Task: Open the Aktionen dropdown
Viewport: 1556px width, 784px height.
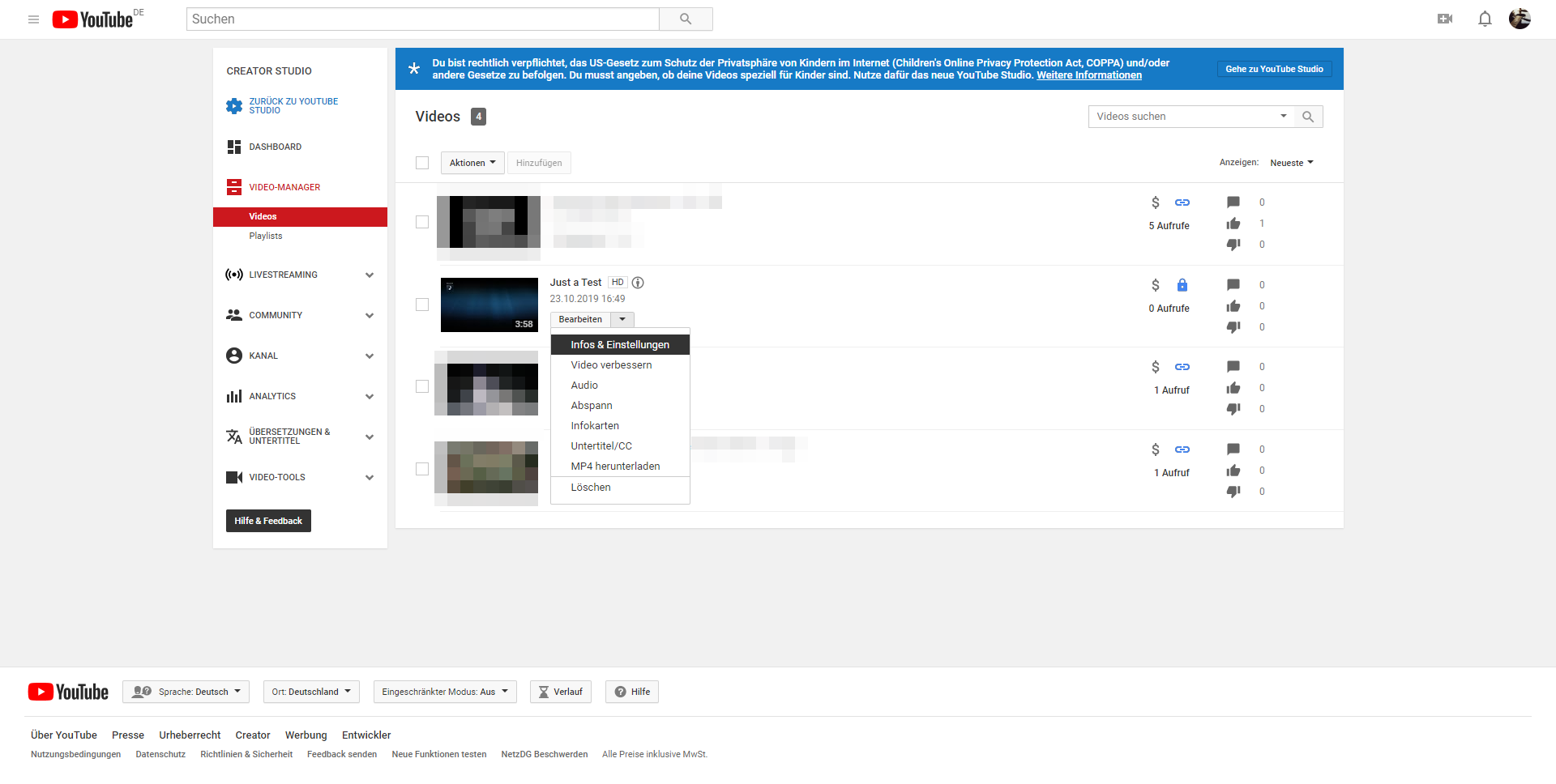Action: point(472,163)
